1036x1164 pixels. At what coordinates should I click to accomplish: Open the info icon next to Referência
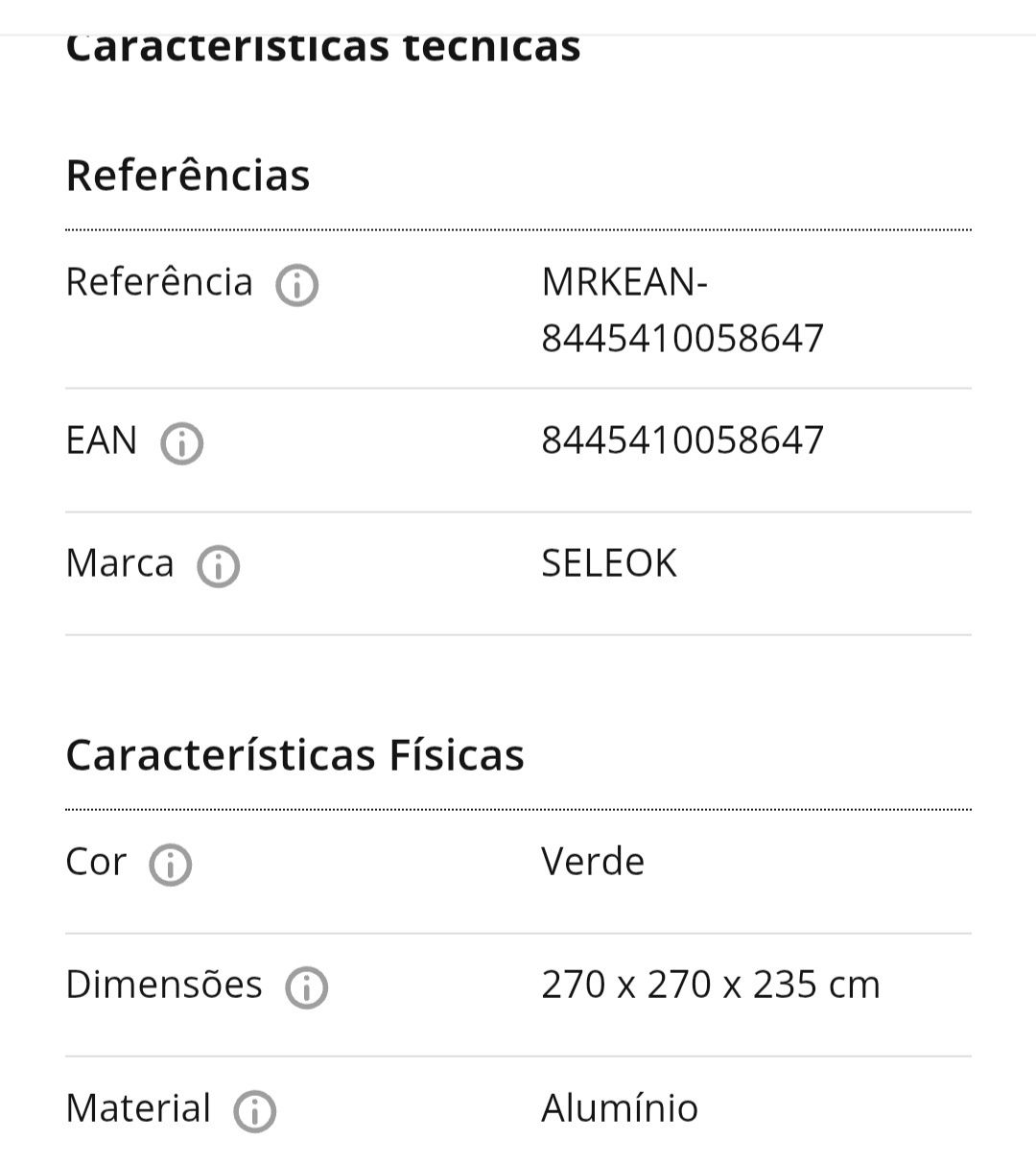[297, 285]
